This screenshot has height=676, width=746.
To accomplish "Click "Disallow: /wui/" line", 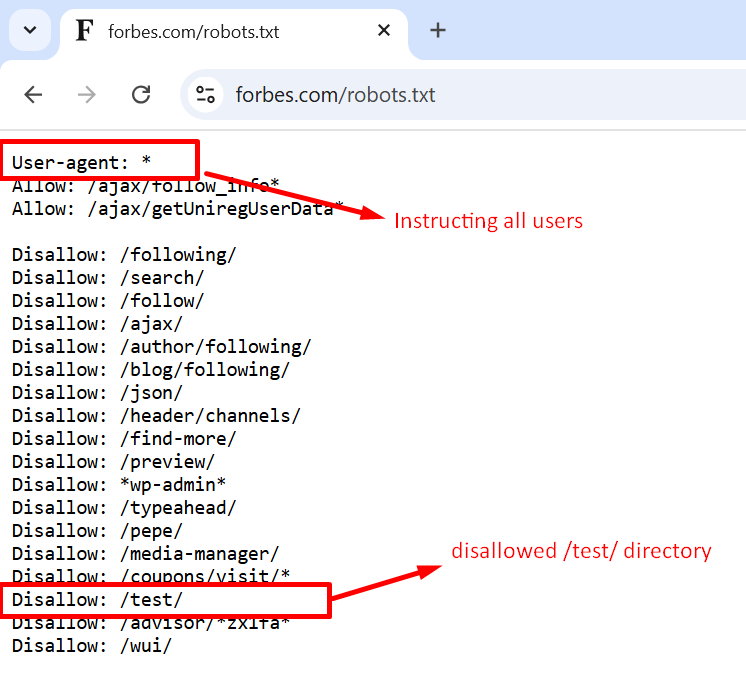I will click(x=92, y=646).
